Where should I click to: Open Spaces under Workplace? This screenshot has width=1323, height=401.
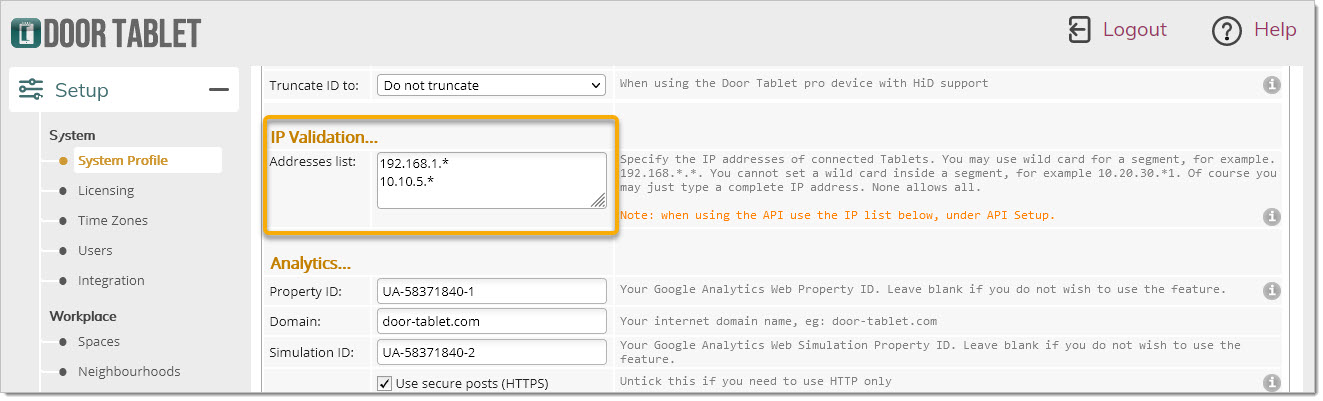pyautogui.click(x=99, y=341)
